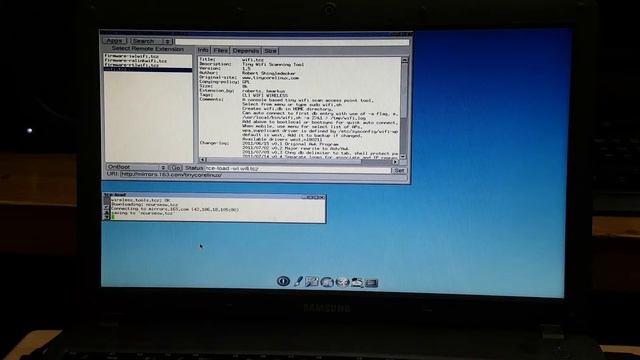
Task: Click the Exit power icon in dock
Action: pyautogui.click(x=283, y=281)
